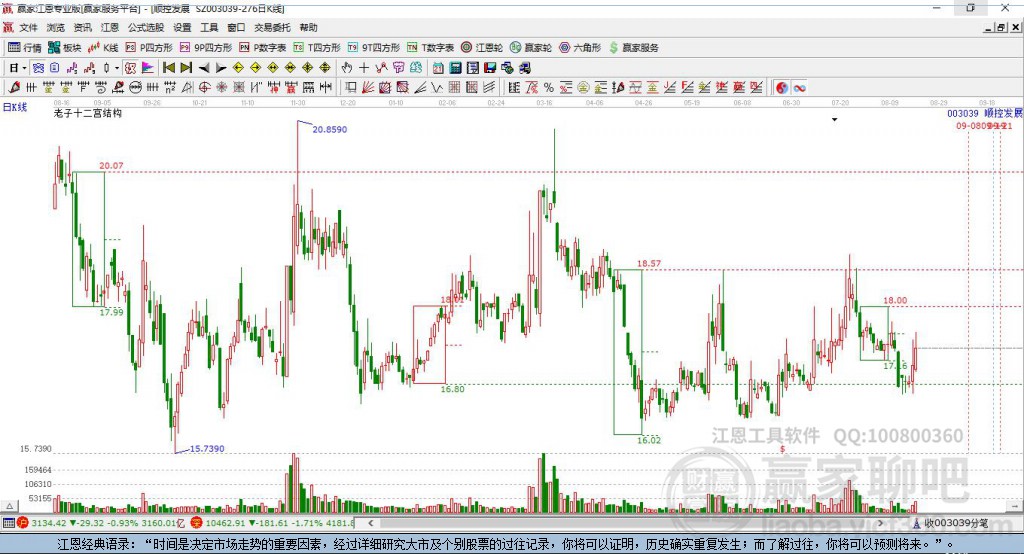This screenshot has width=1024, height=554.
Task: Click the infinity loop icon
Action: (x=799, y=88)
